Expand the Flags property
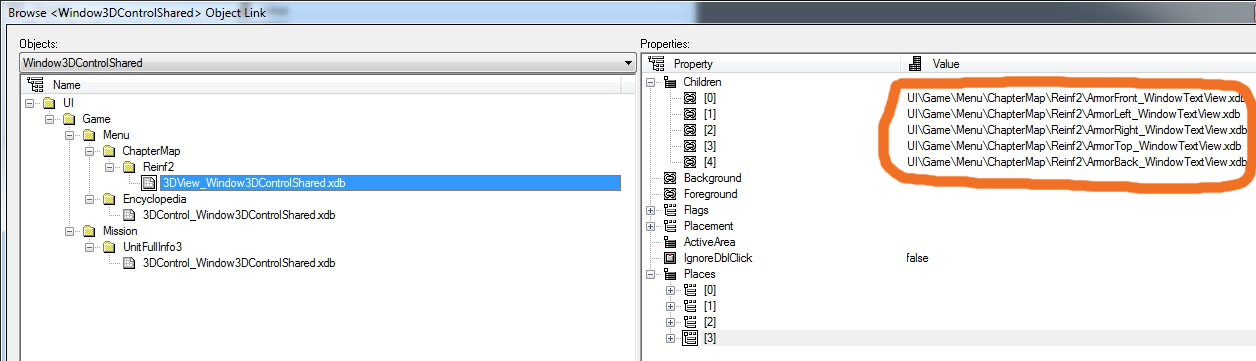 pos(652,210)
